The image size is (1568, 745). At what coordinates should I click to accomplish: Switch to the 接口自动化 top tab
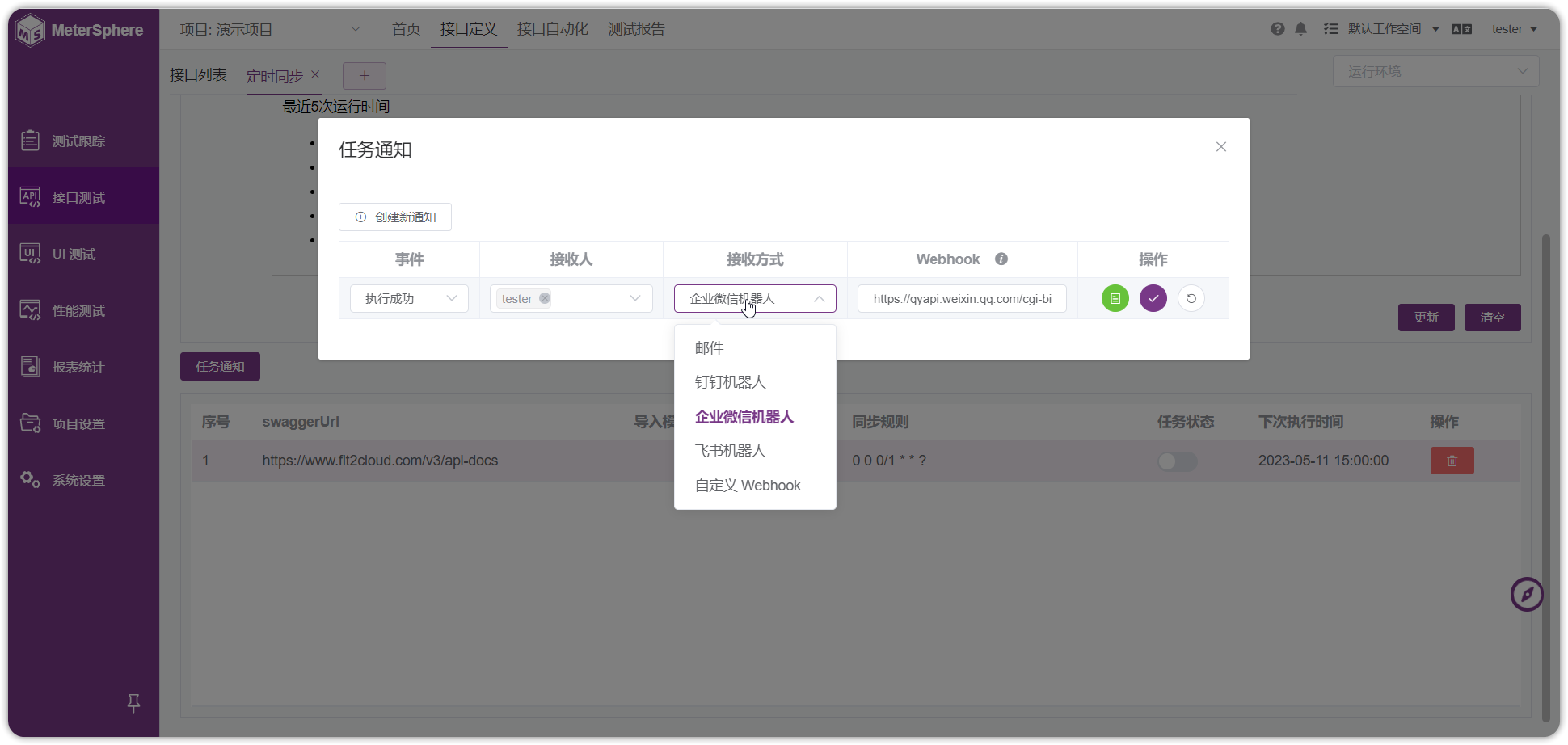coord(553,29)
